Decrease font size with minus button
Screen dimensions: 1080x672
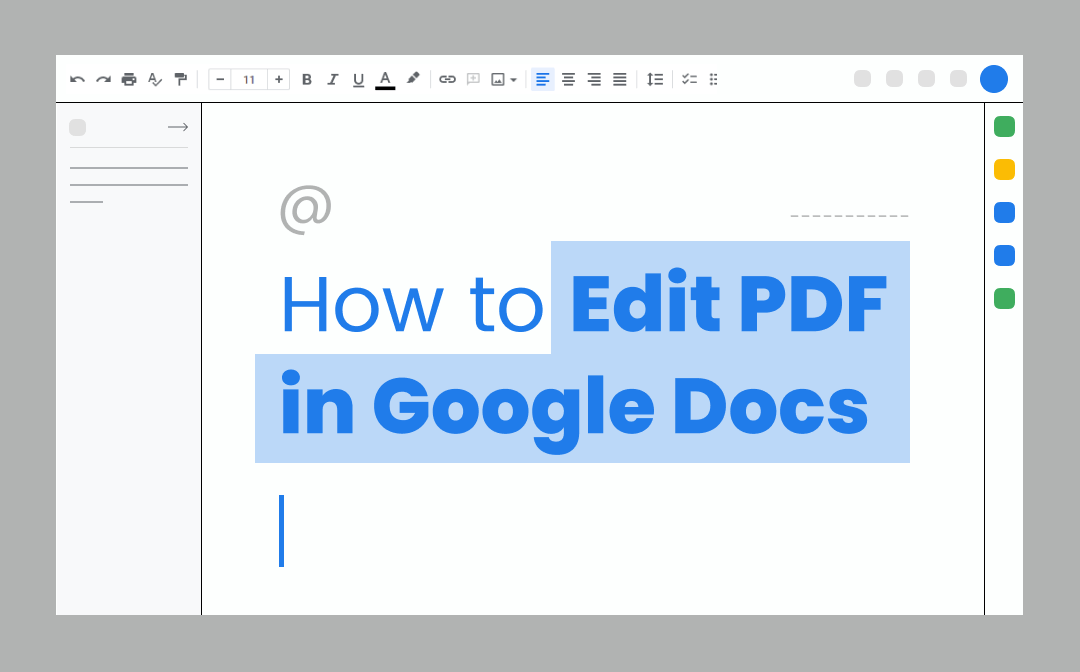tap(220, 80)
